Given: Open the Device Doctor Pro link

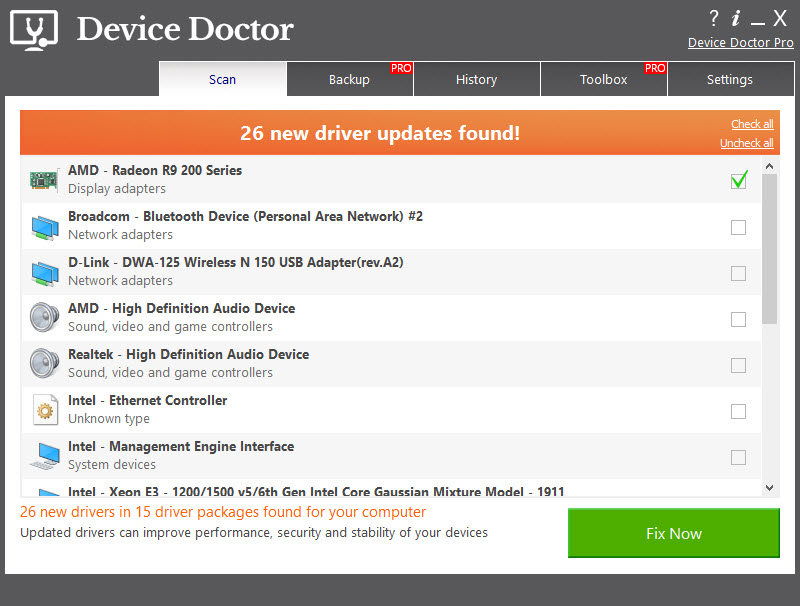Looking at the screenshot, I should click(741, 43).
